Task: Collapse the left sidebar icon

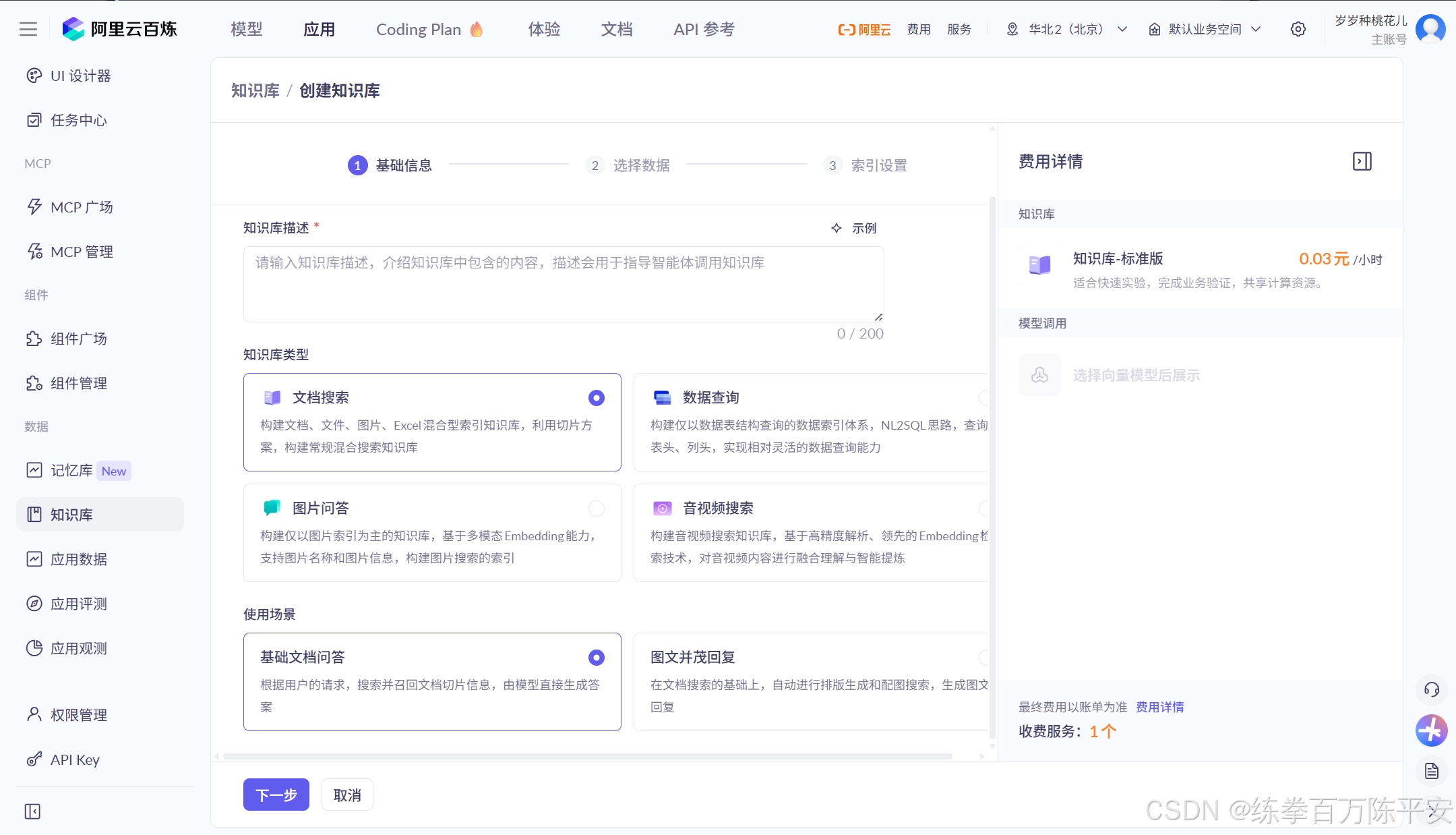Action: coord(32,811)
